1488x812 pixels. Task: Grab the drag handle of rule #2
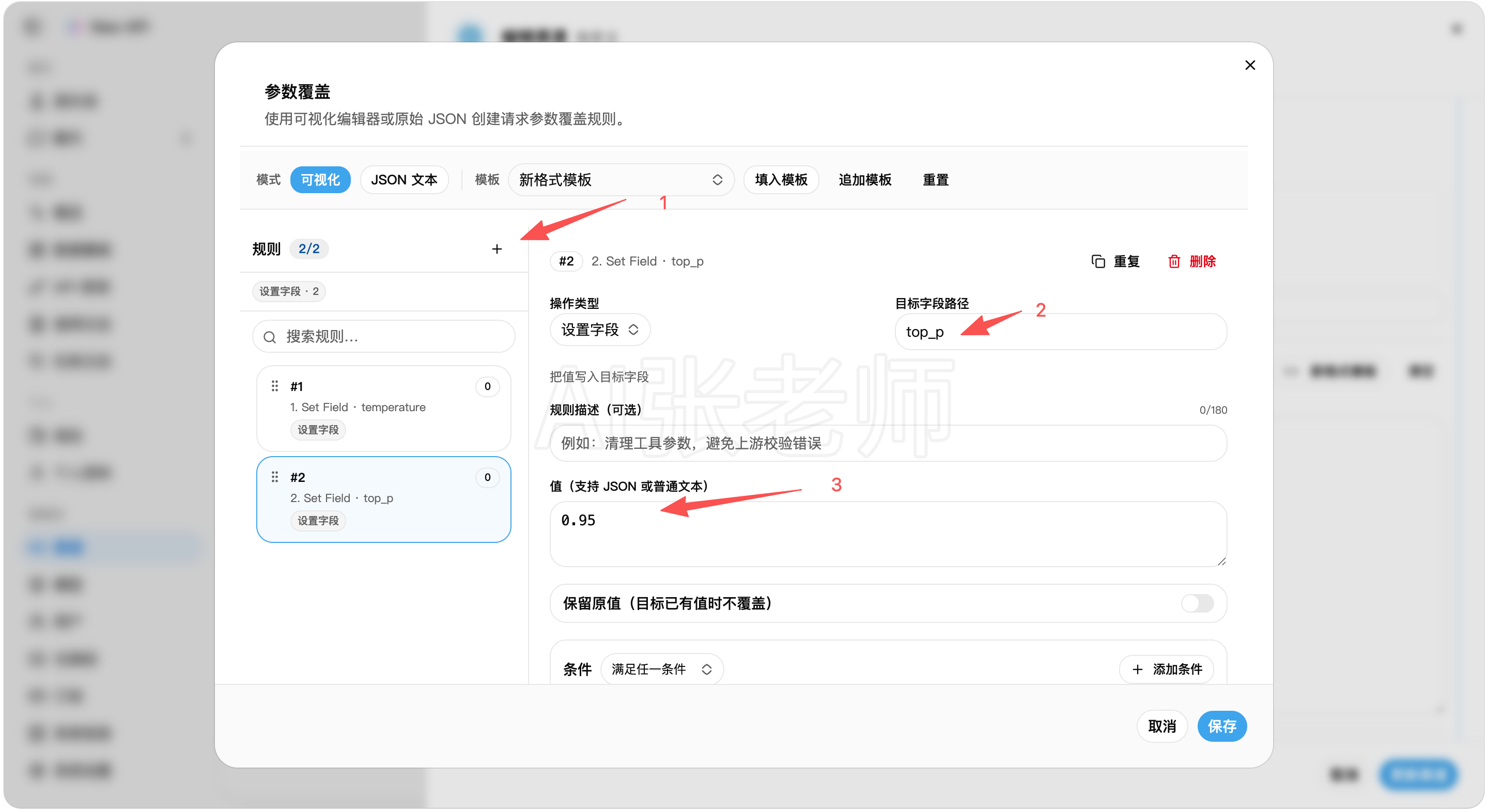coord(275,477)
